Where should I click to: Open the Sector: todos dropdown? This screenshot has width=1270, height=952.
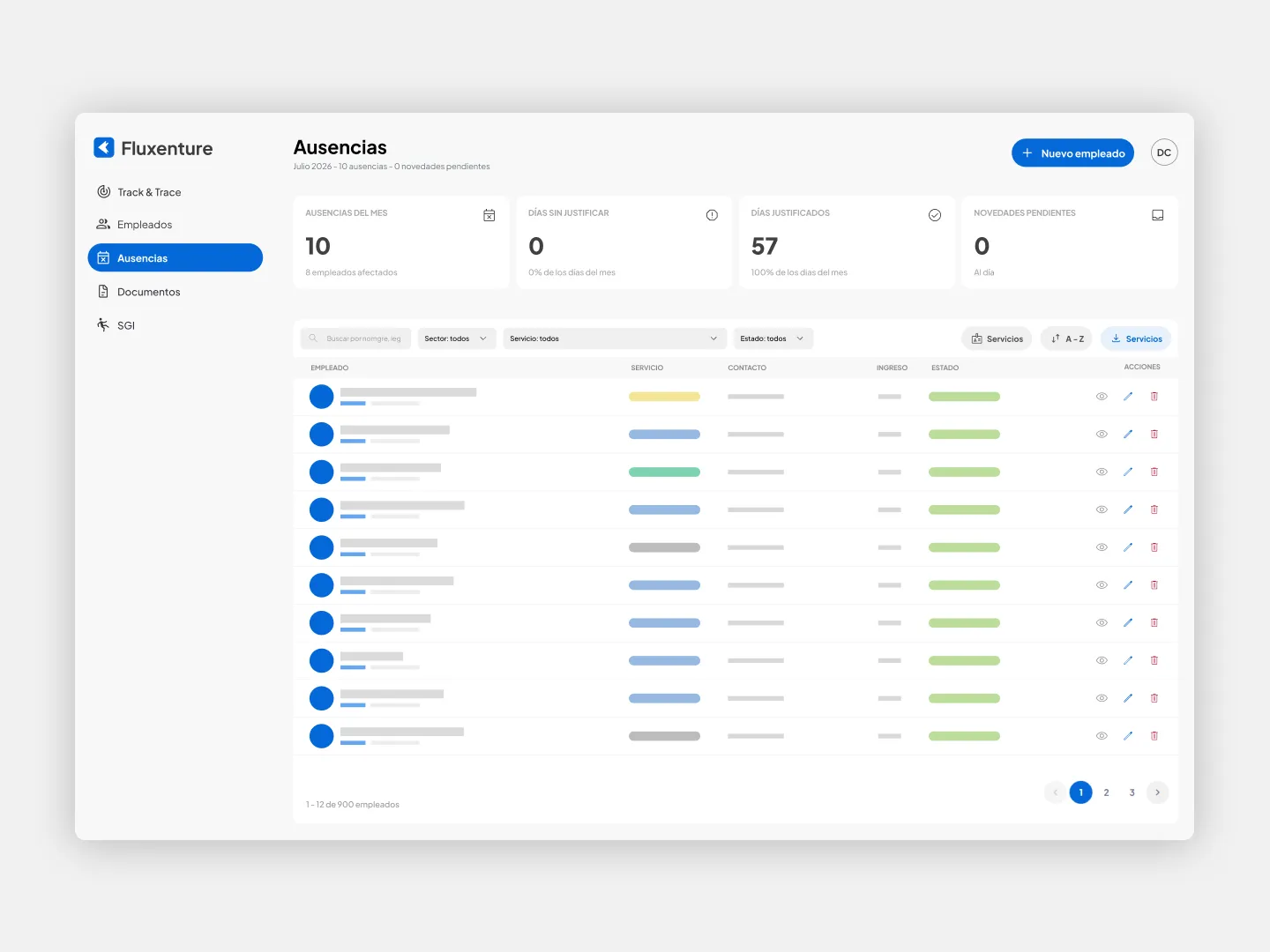[x=457, y=338]
